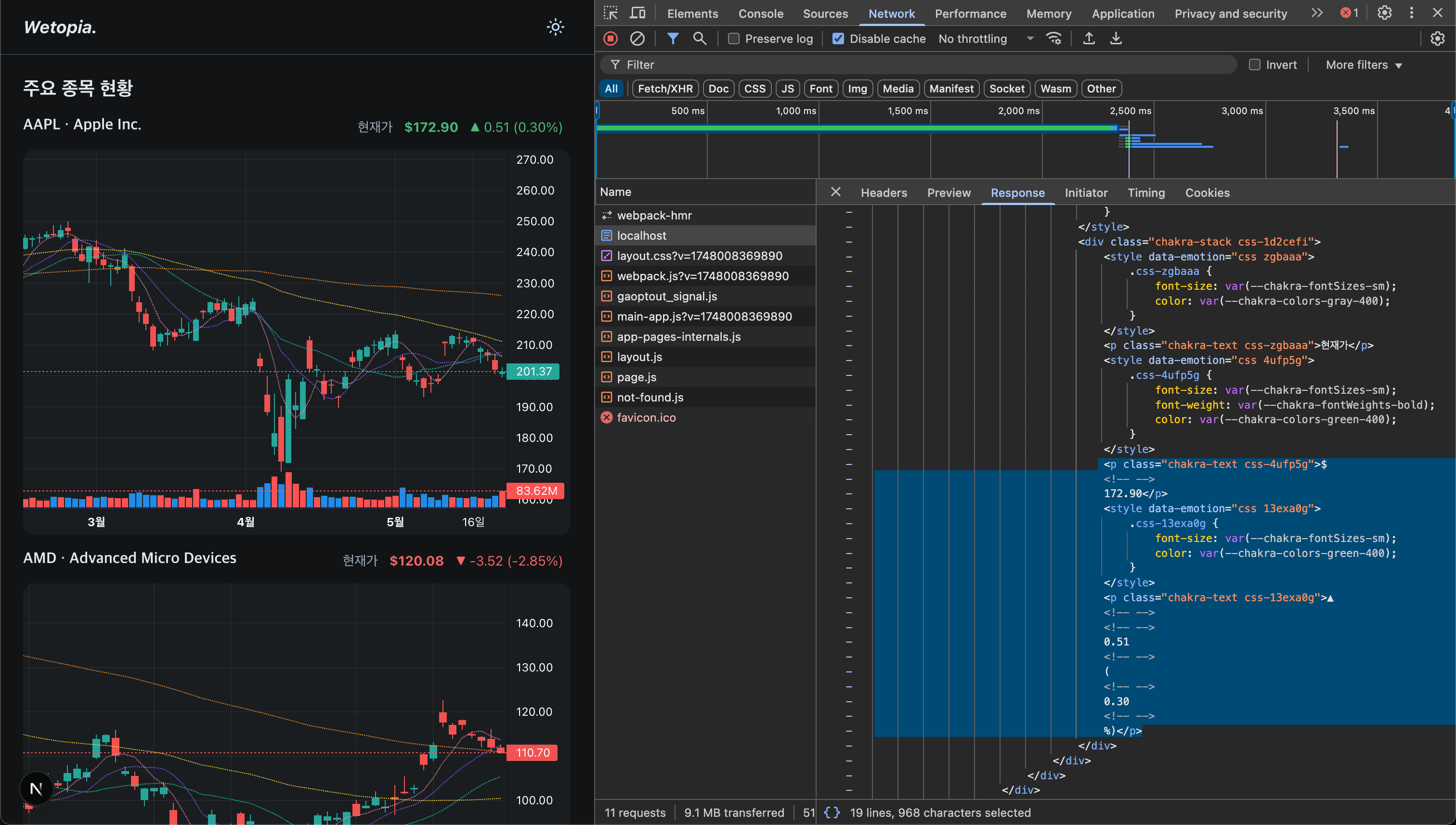Click the 83.62M volume label
The width and height of the screenshot is (1456, 825).
535,490
